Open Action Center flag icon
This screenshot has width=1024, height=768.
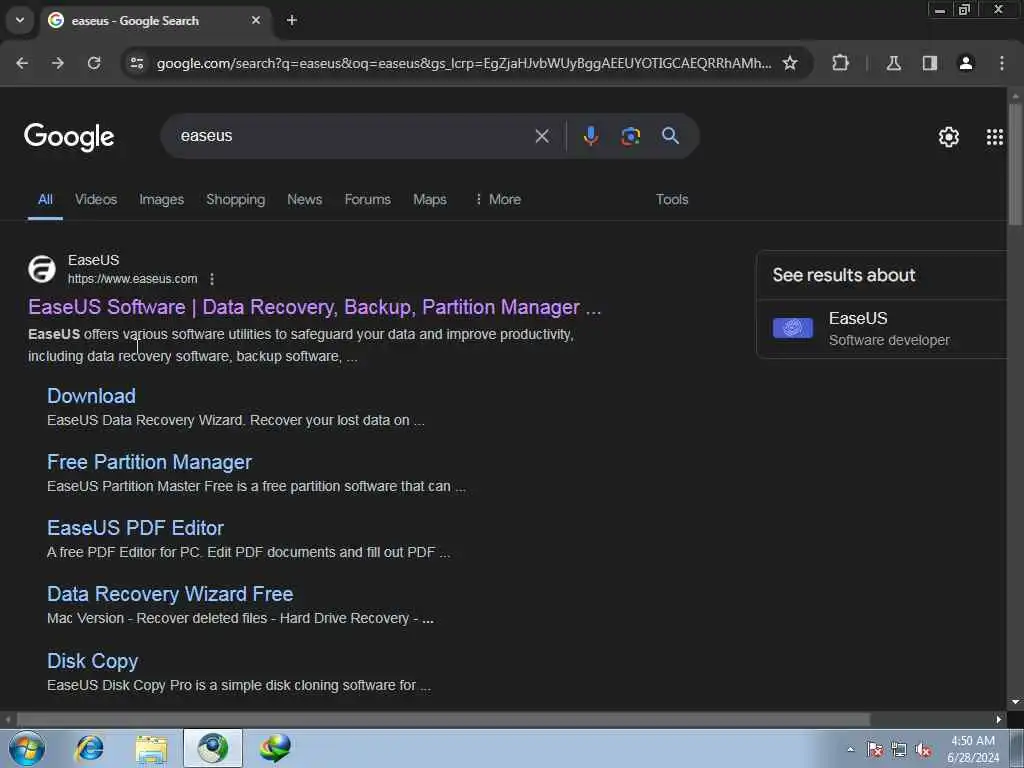pyautogui.click(x=874, y=749)
